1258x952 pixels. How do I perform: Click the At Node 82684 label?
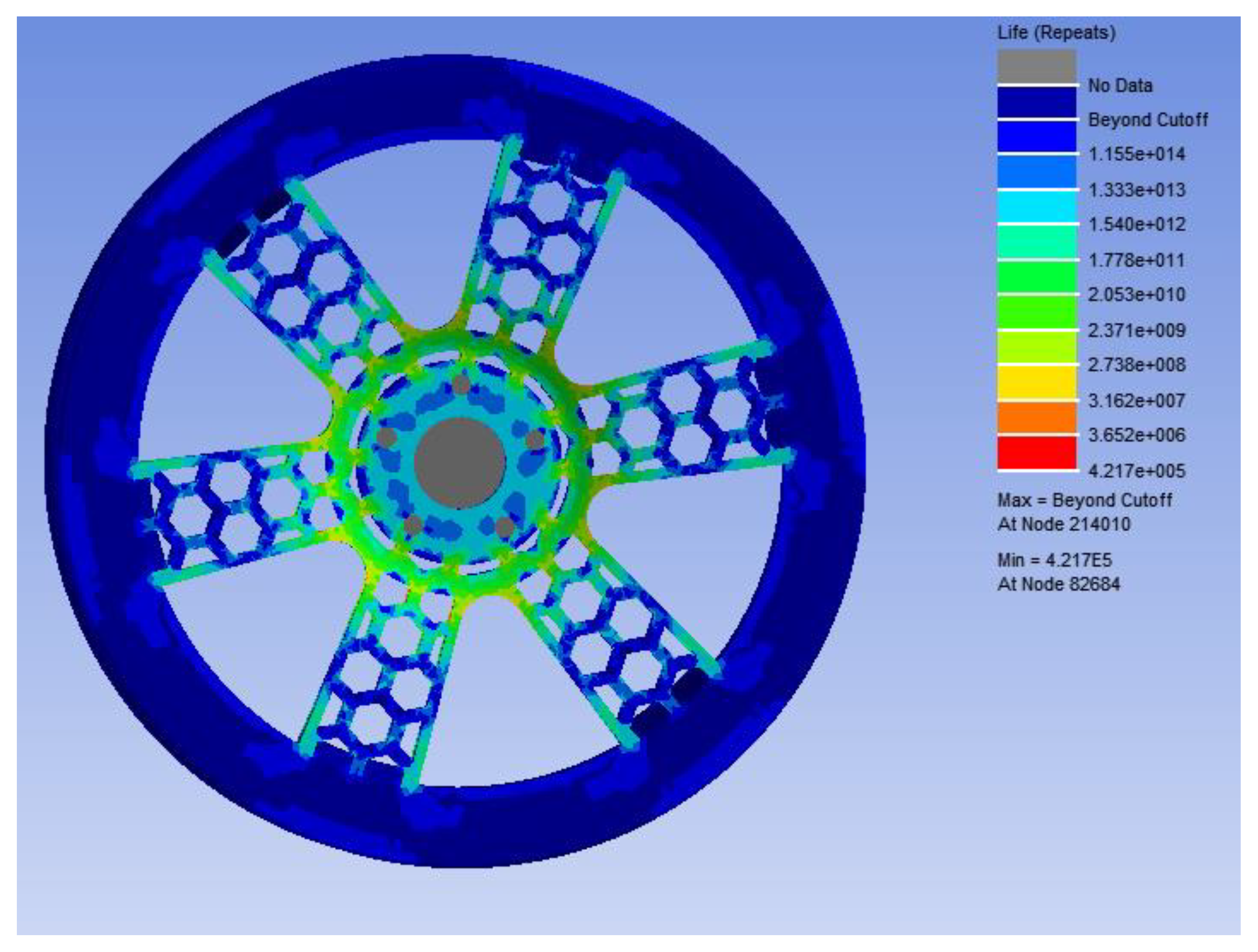1058,584
